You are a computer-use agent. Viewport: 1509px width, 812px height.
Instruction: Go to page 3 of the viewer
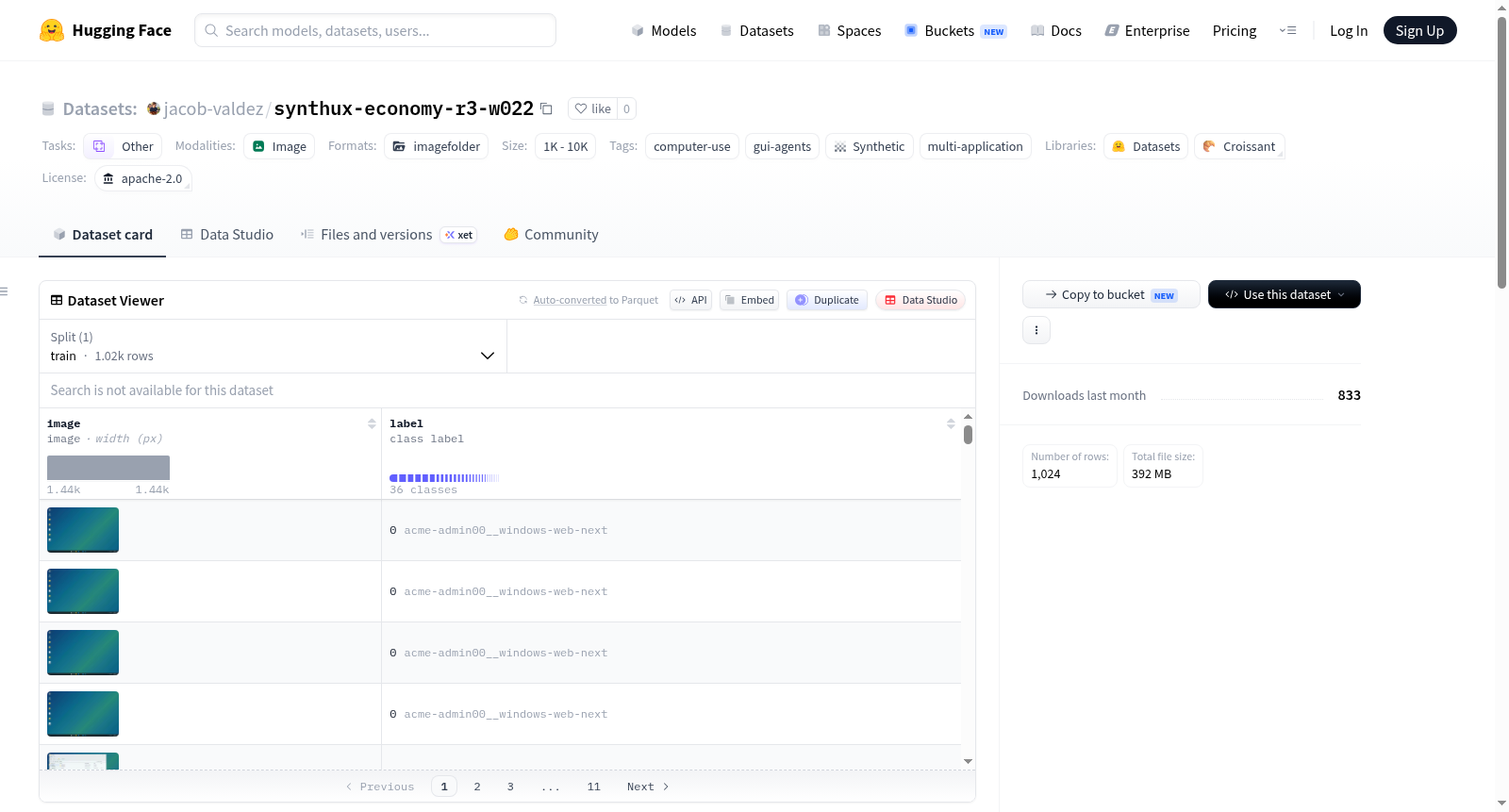(510, 787)
